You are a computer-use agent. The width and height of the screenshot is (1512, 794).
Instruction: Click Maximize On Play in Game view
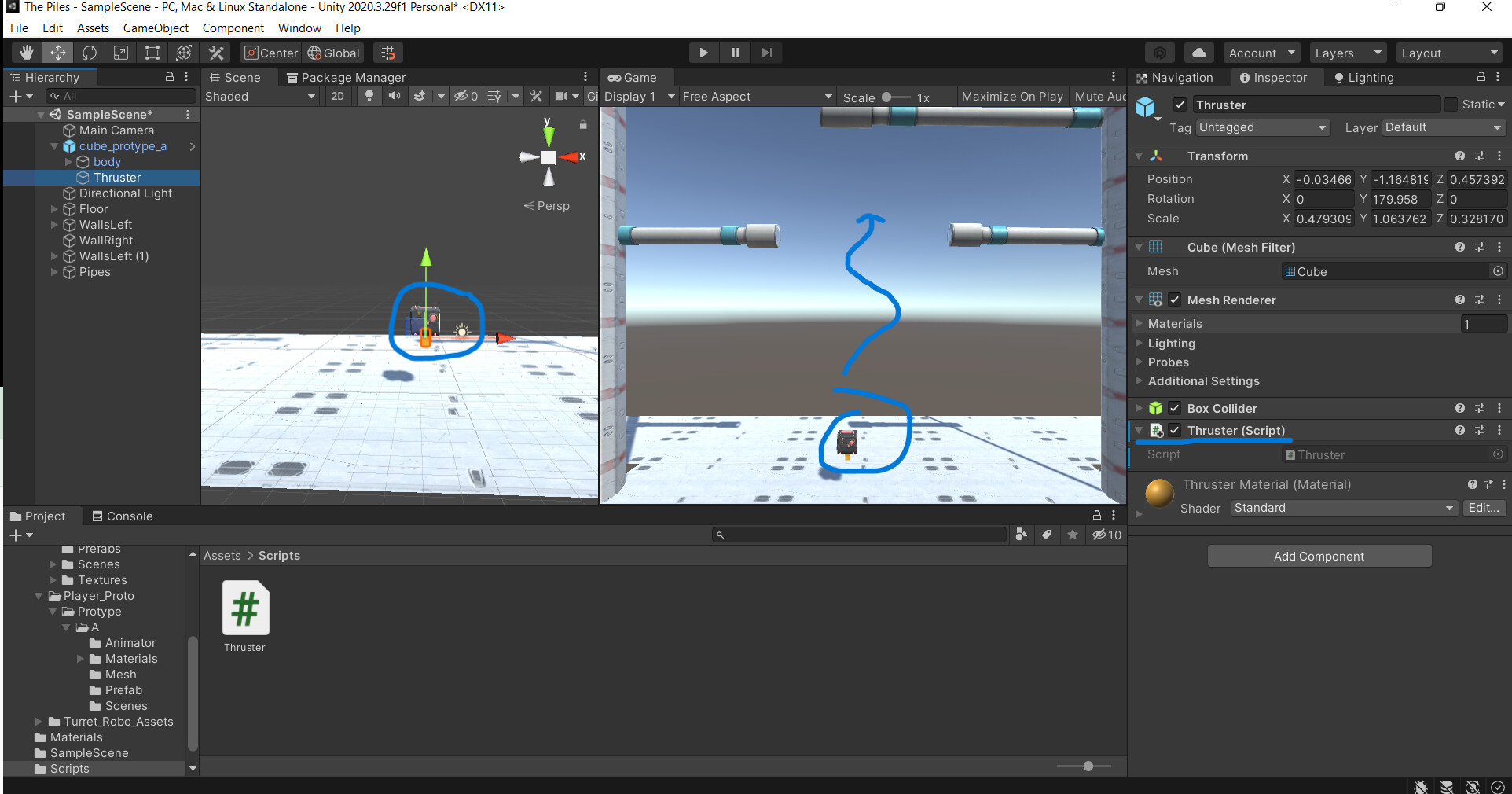point(1011,96)
